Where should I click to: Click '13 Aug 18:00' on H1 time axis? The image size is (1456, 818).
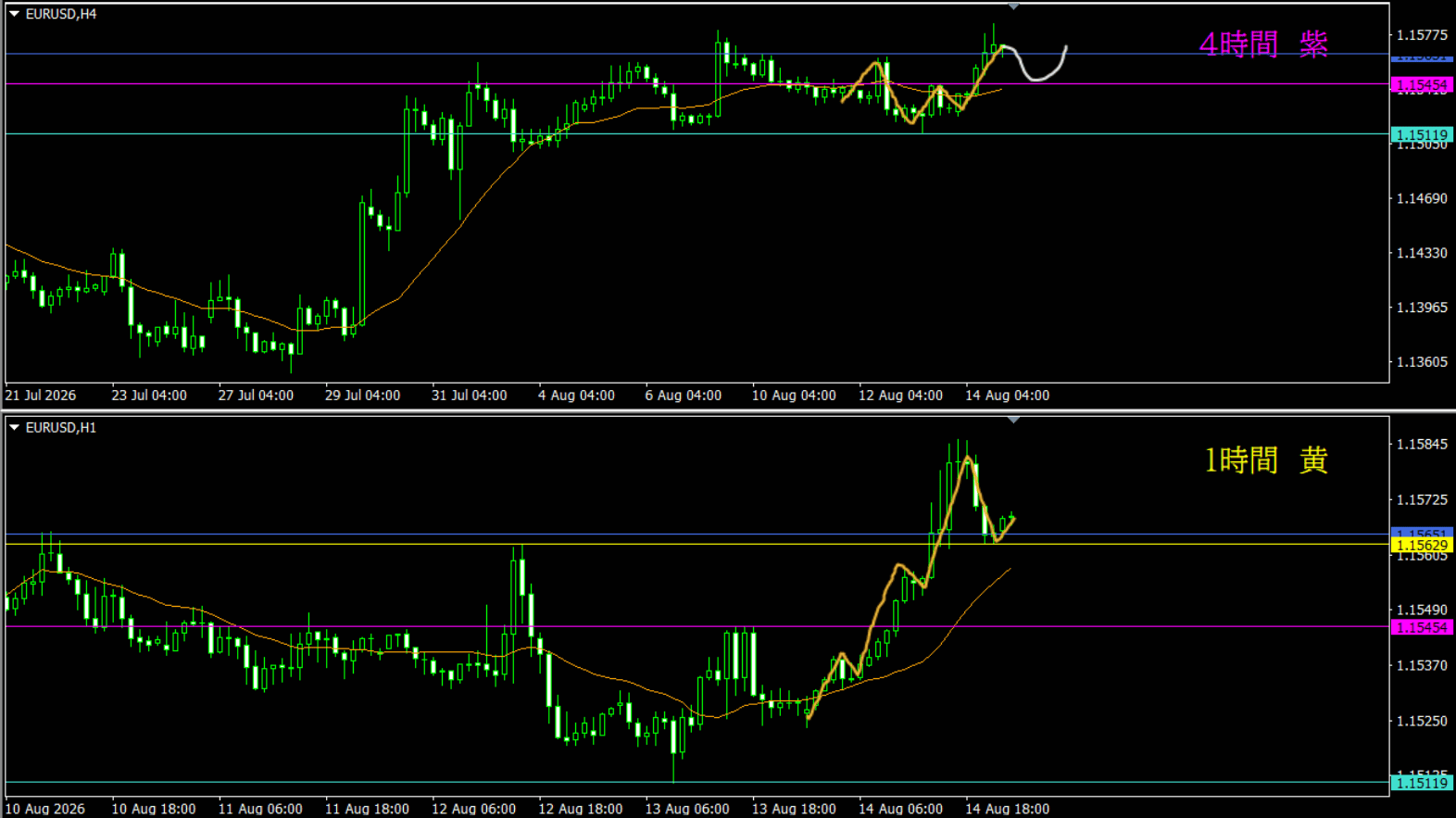tap(794, 809)
